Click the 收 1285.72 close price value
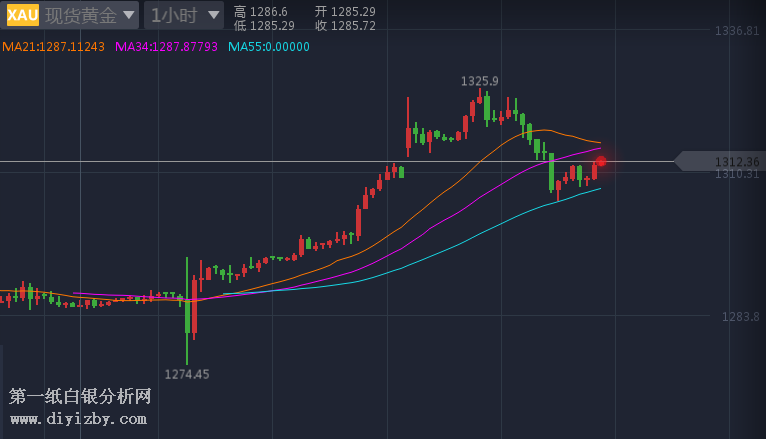This screenshot has height=439, width=766. (x=345, y=26)
